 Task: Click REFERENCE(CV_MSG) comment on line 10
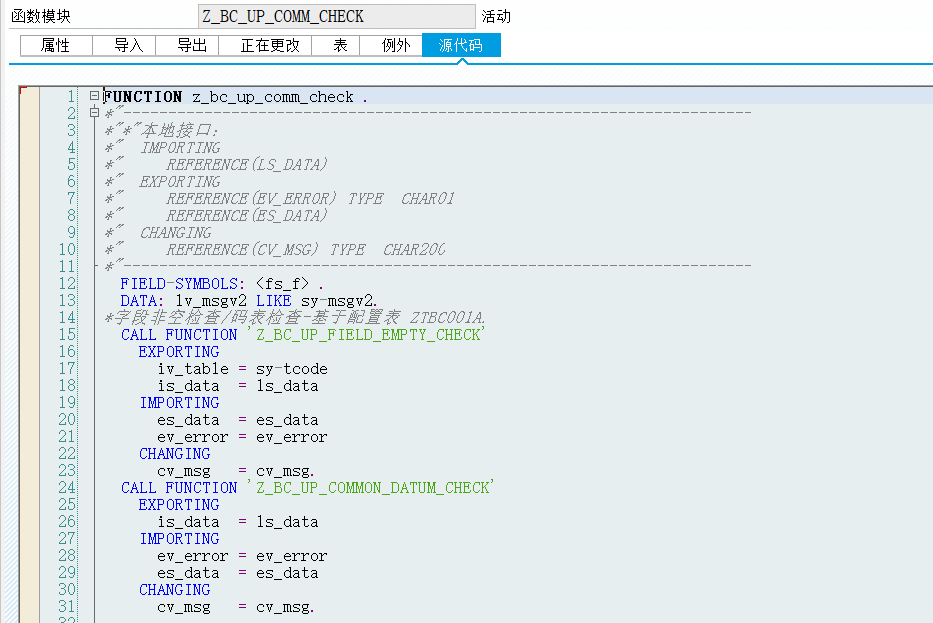(x=242, y=249)
